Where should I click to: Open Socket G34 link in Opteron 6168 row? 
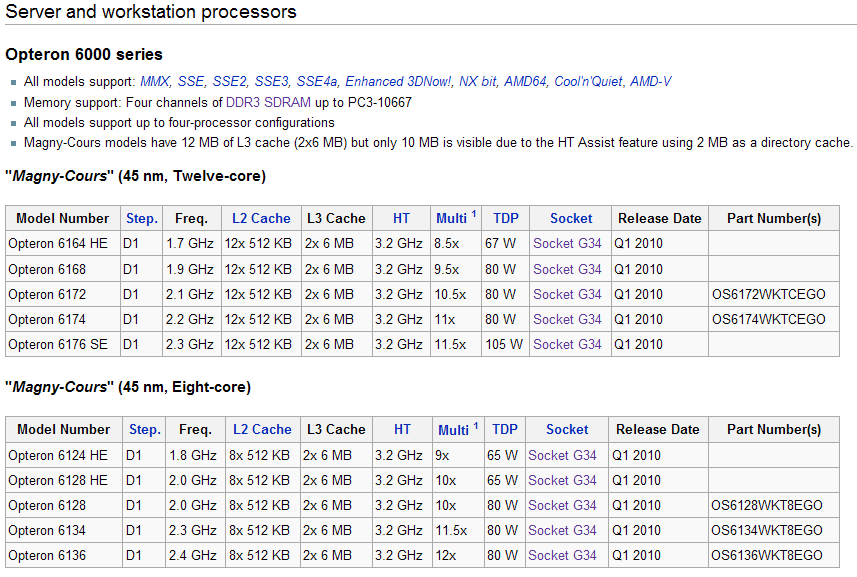tap(567, 269)
